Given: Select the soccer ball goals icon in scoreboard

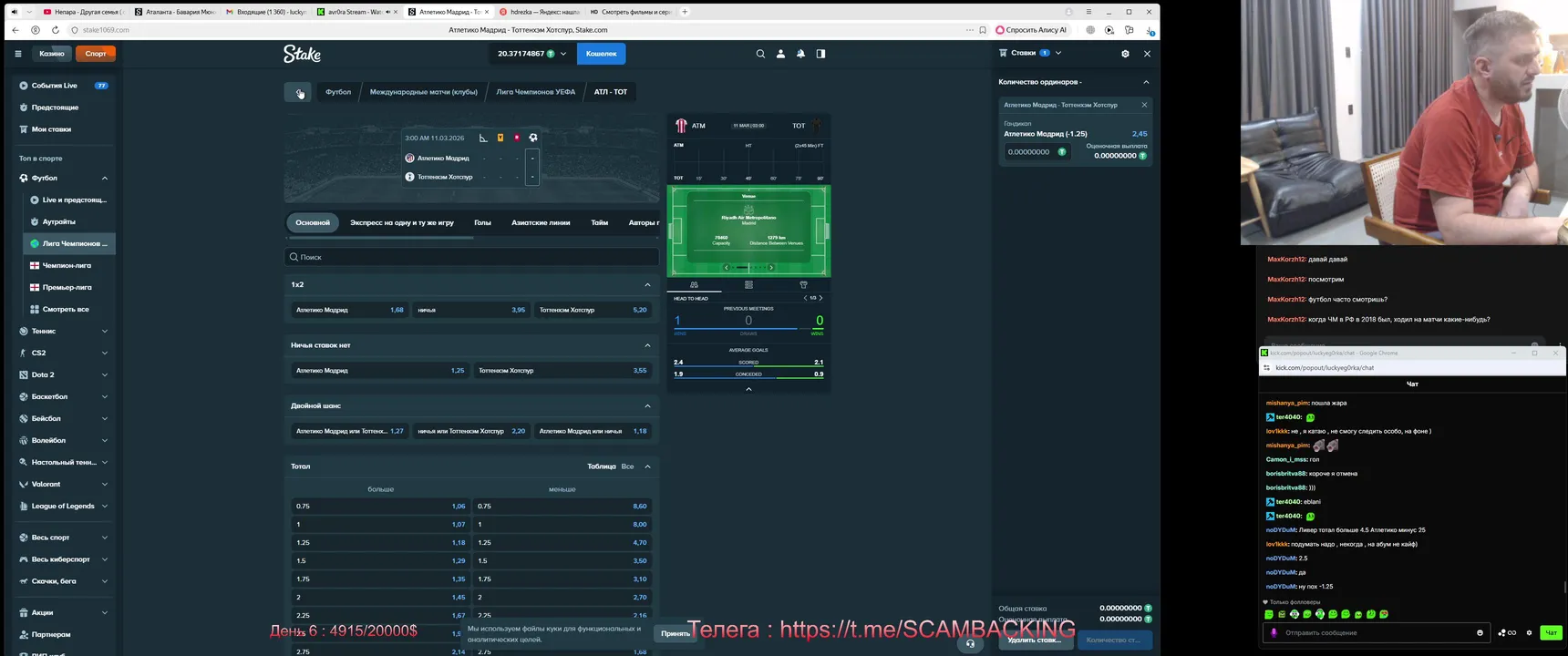Looking at the screenshot, I should tap(533, 138).
